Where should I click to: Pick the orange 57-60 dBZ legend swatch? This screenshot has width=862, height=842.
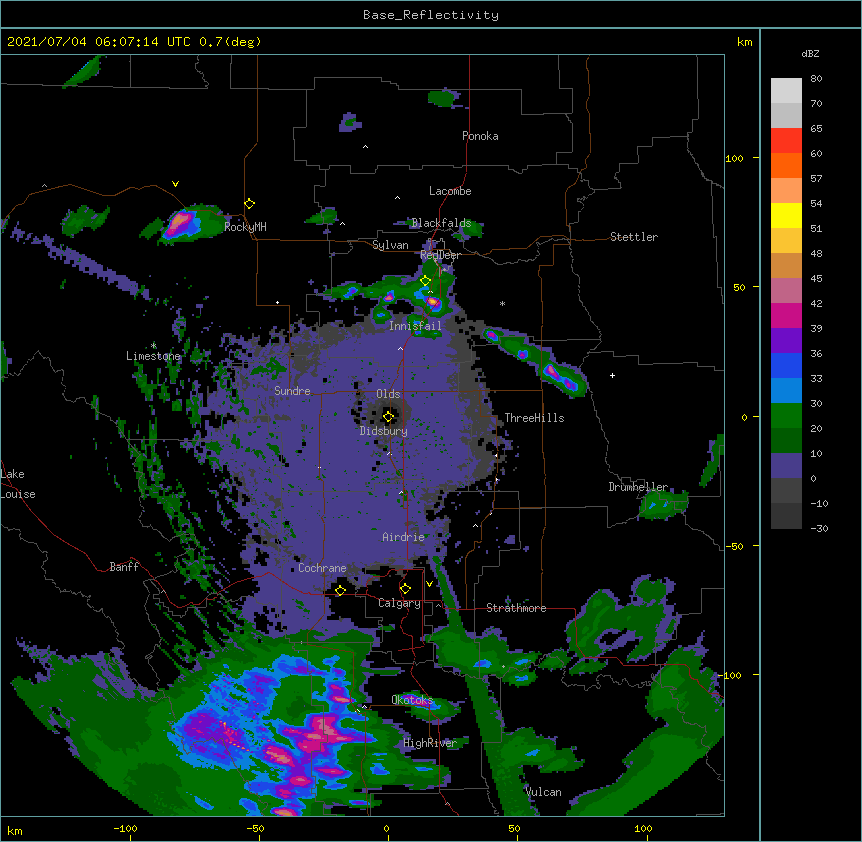[786, 165]
